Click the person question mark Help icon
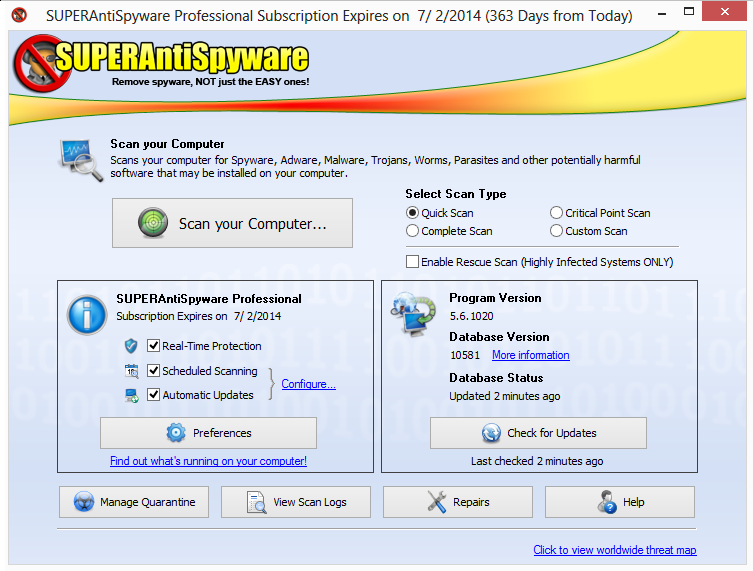Image resolution: width=753 pixels, height=571 pixels. (x=607, y=502)
